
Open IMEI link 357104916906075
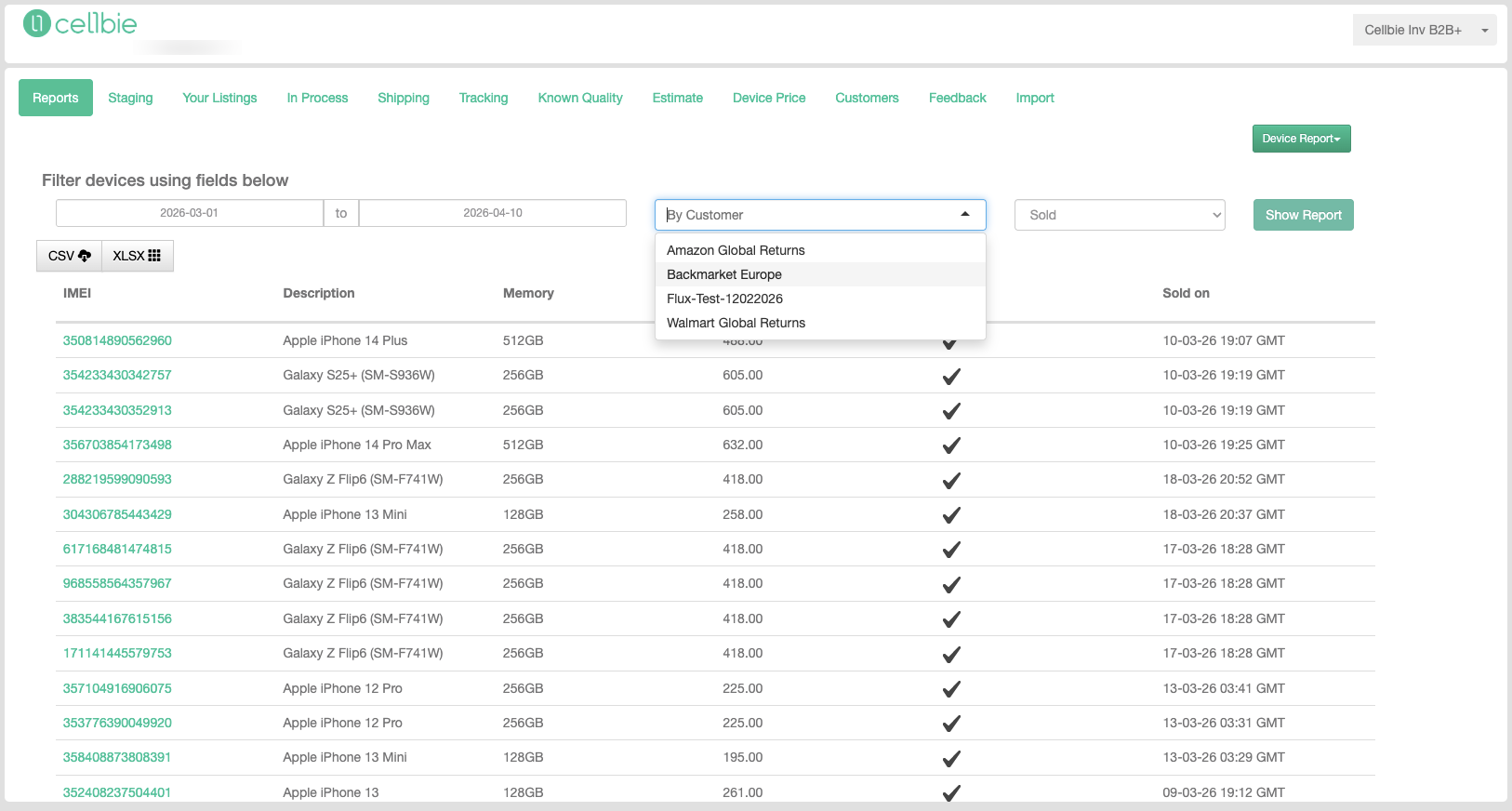point(117,688)
